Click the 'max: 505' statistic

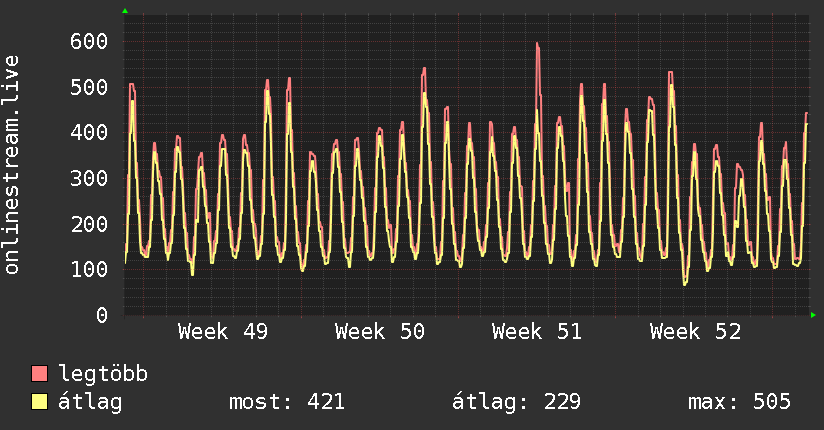coord(739,402)
